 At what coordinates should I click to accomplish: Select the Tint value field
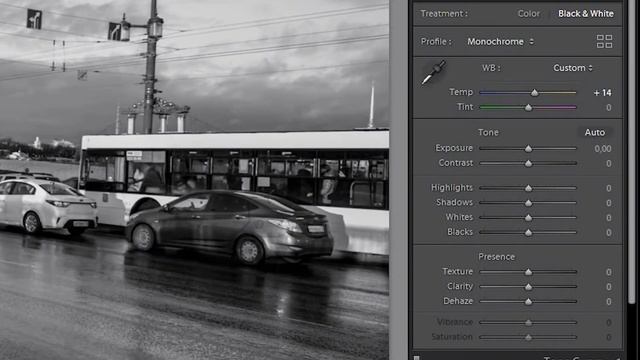[608, 107]
